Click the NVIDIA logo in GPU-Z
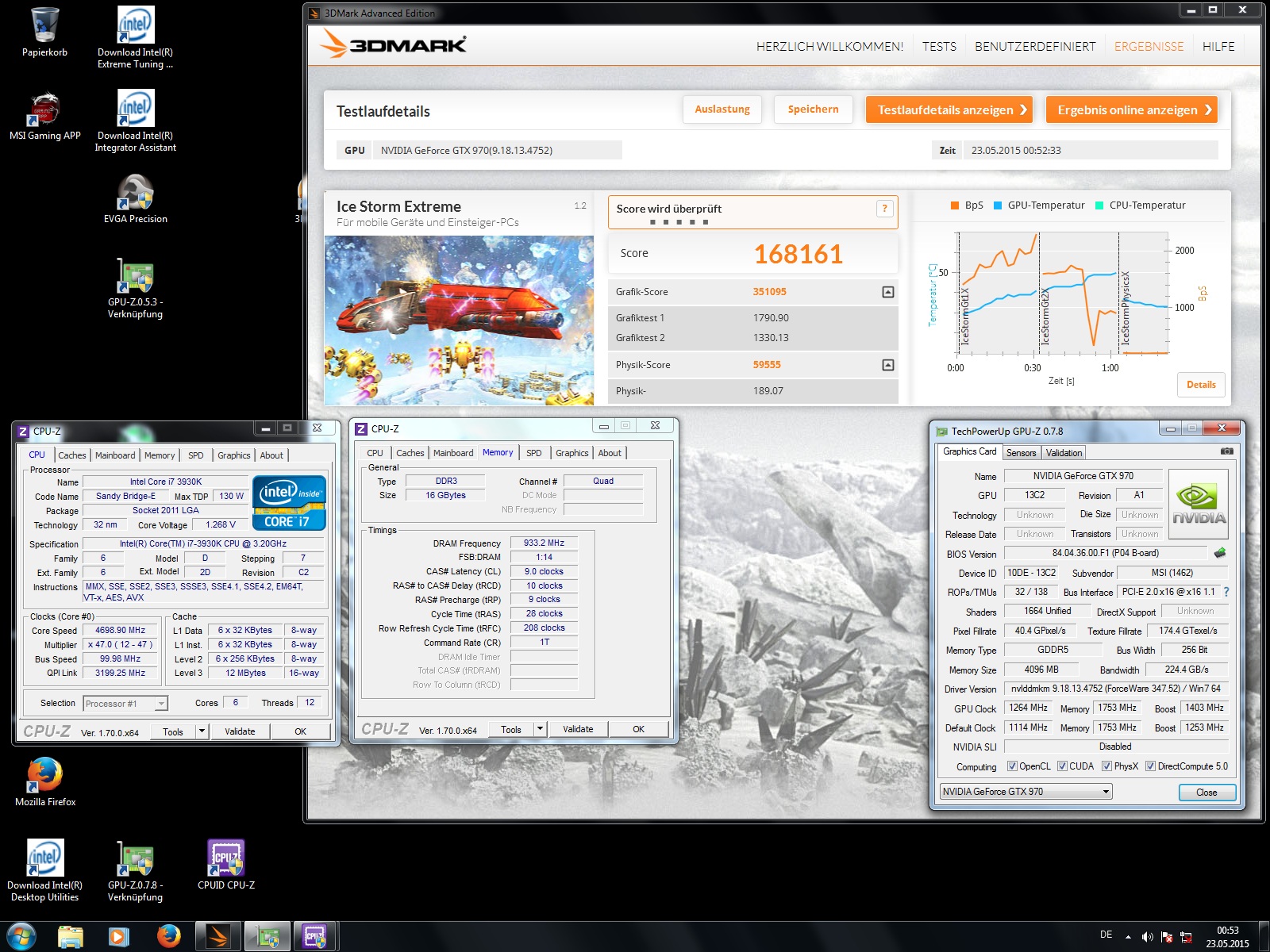This screenshot has height=952, width=1270. [1199, 505]
